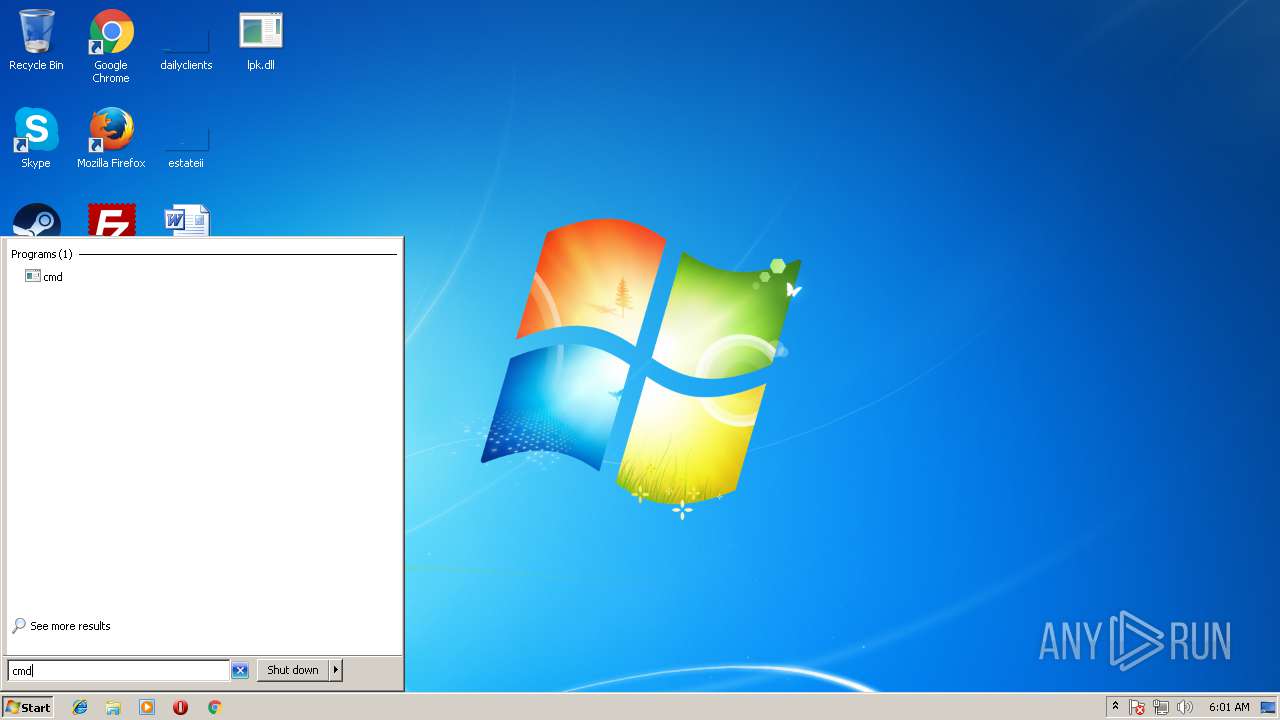Open Opera browser from taskbar
Viewport: 1280px width, 720px height.
180,707
